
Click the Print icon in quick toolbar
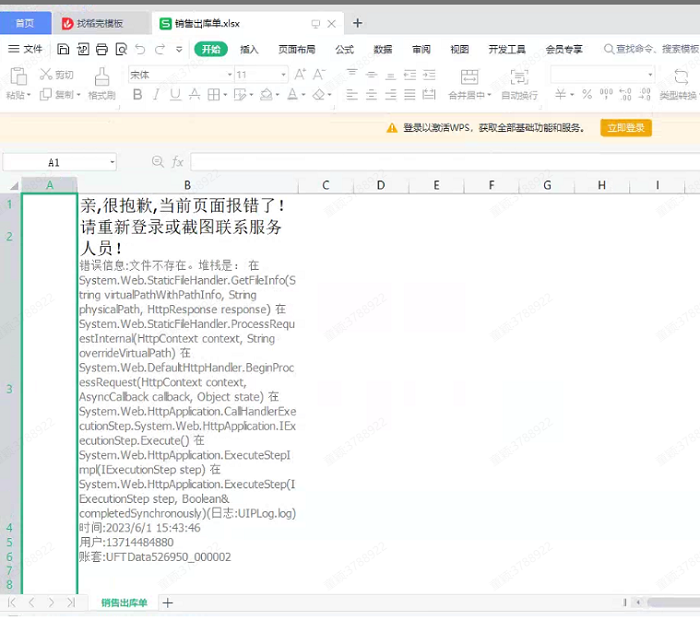[101, 49]
